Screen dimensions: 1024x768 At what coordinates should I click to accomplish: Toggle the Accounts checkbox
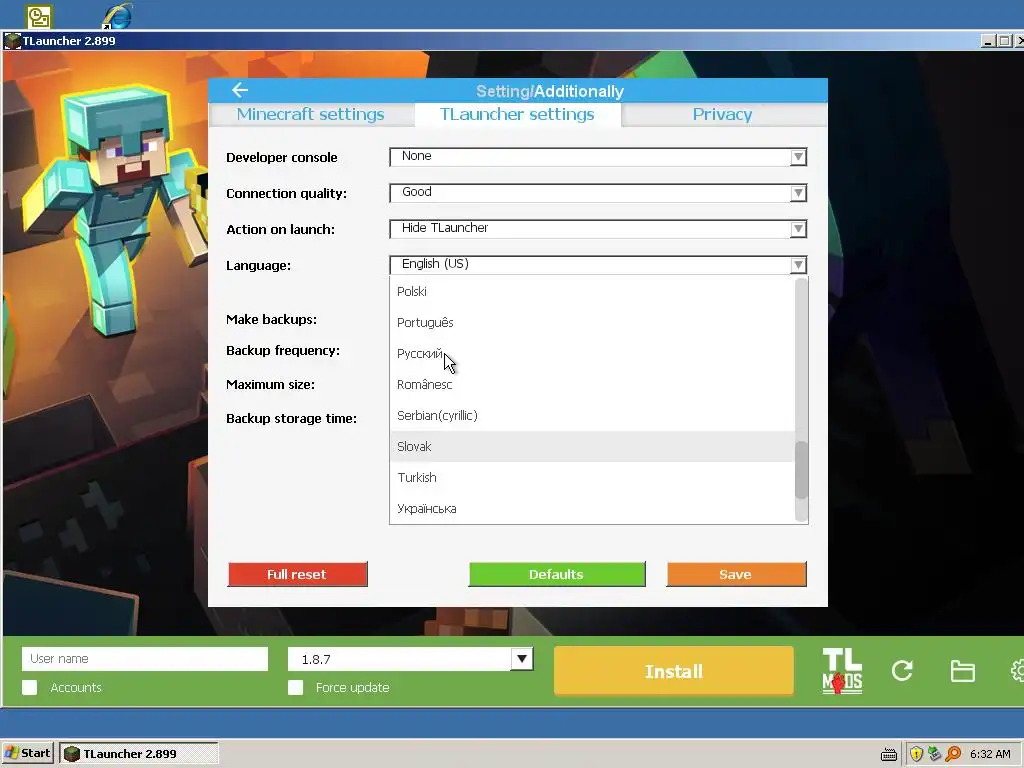[29, 687]
